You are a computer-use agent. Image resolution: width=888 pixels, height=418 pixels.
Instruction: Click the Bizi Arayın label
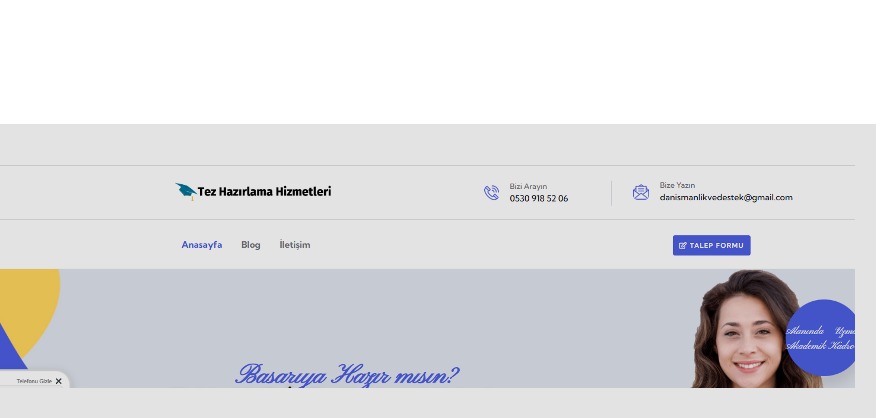(528, 186)
